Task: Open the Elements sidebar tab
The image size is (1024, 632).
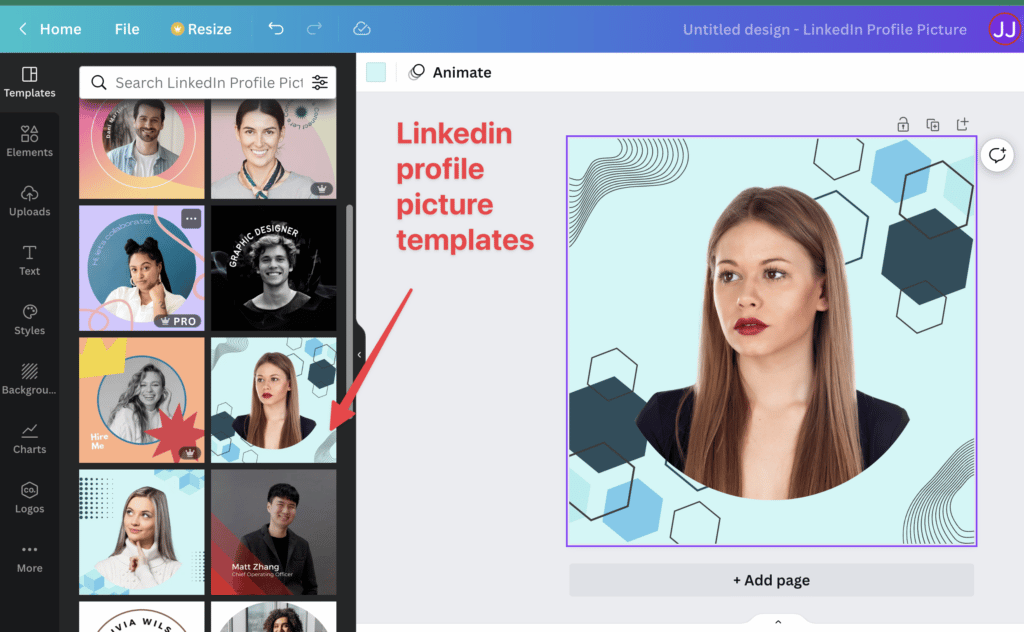Action: tap(29, 142)
